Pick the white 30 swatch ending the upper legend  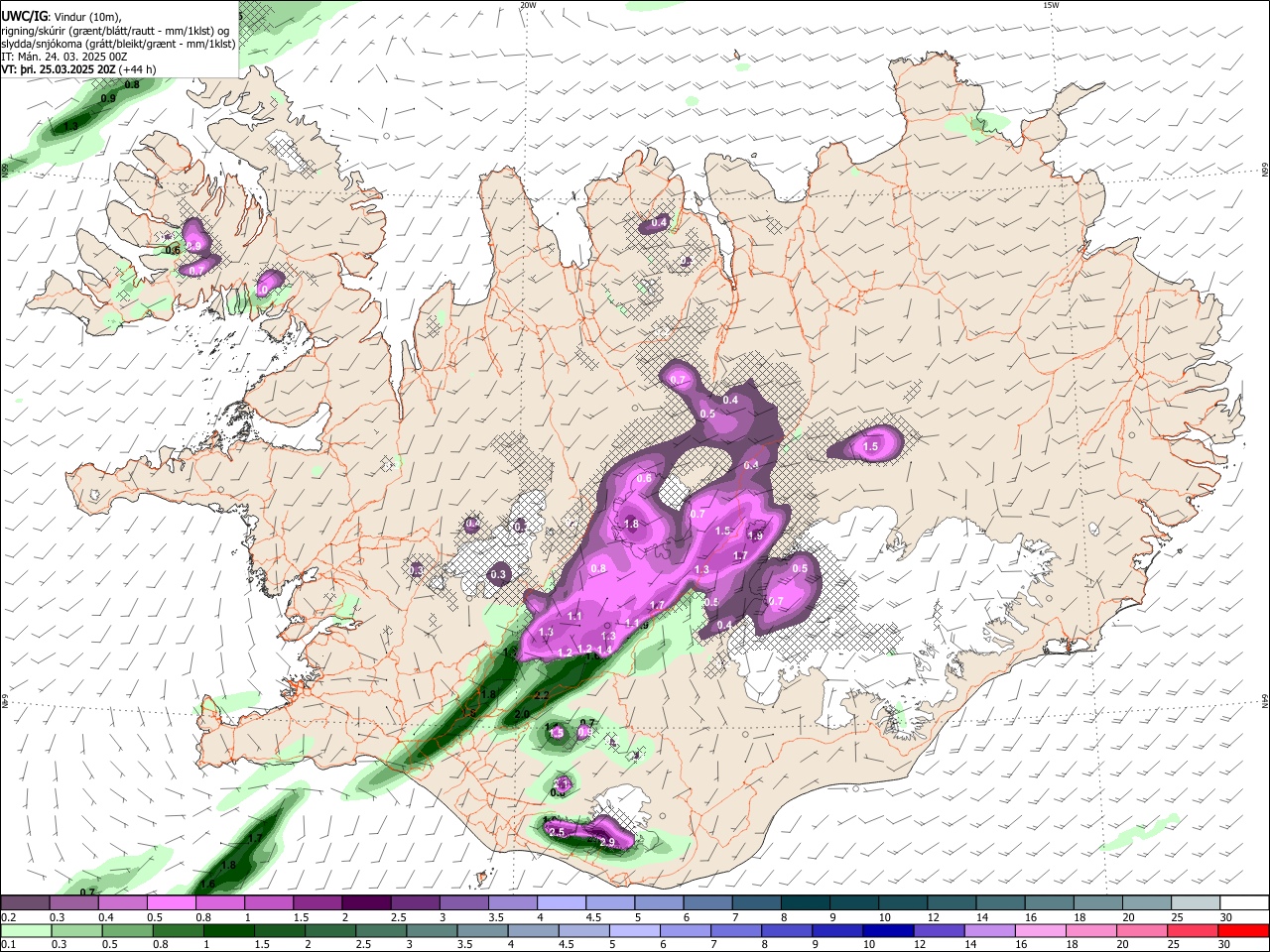[x=1243, y=903]
